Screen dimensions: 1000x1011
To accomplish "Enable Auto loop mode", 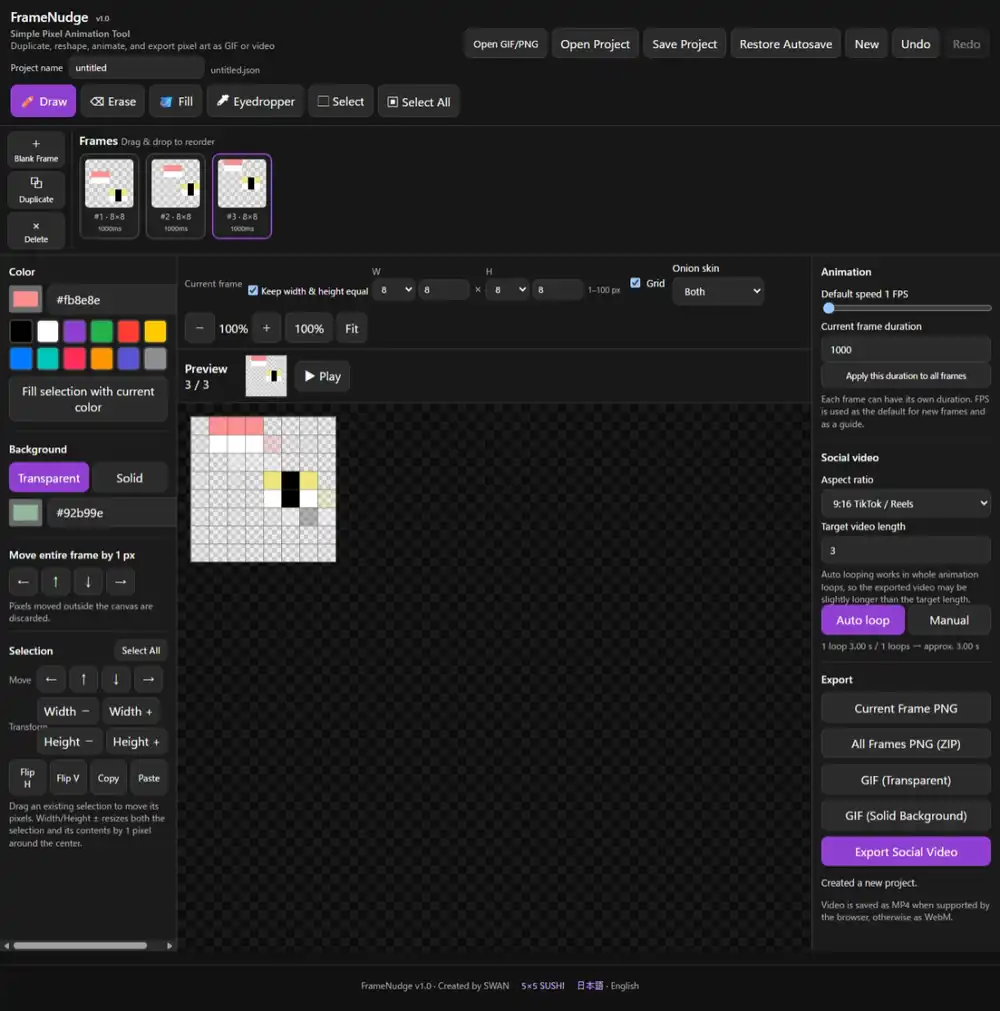I will pyautogui.click(x=863, y=620).
